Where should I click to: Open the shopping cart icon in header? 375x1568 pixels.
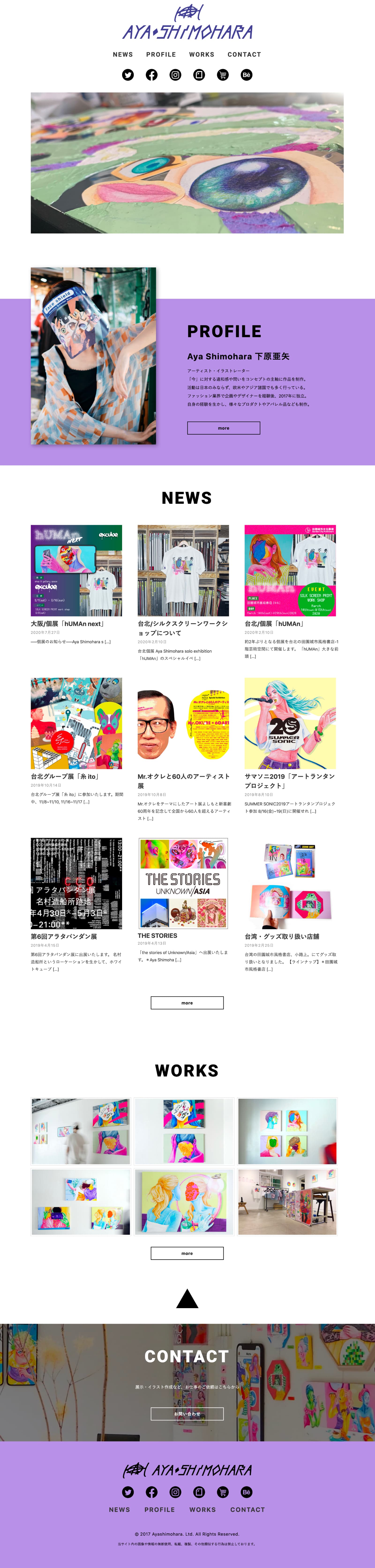pyautogui.click(x=223, y=75)
